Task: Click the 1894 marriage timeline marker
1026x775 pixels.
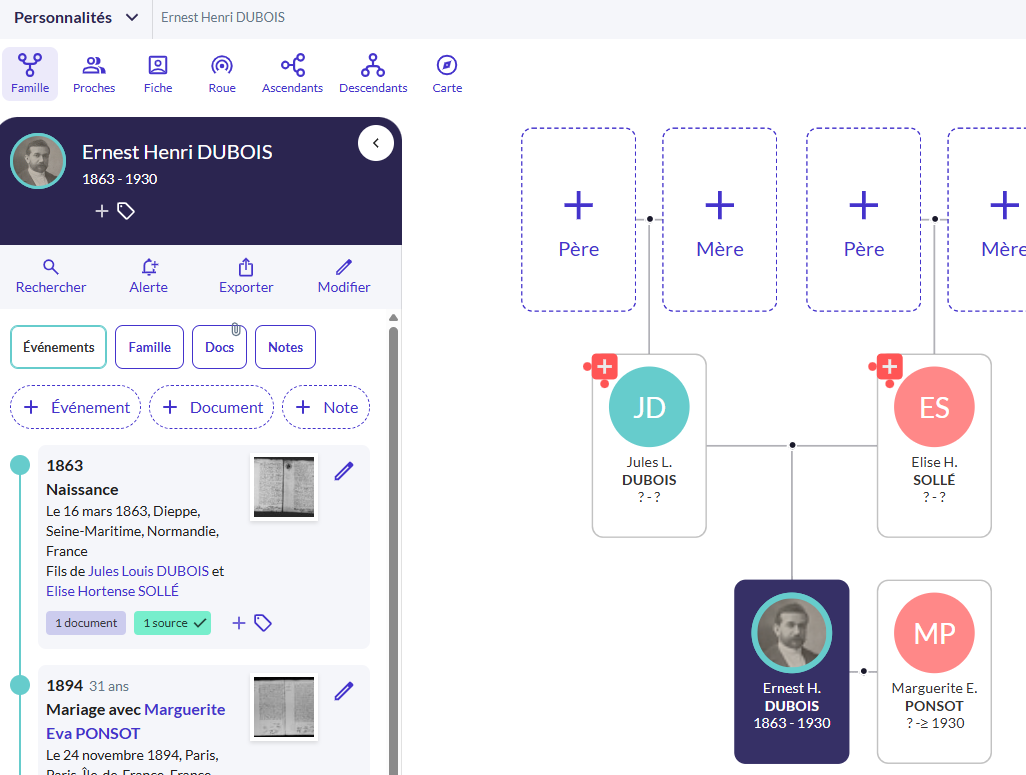Action: click(20, 685)
